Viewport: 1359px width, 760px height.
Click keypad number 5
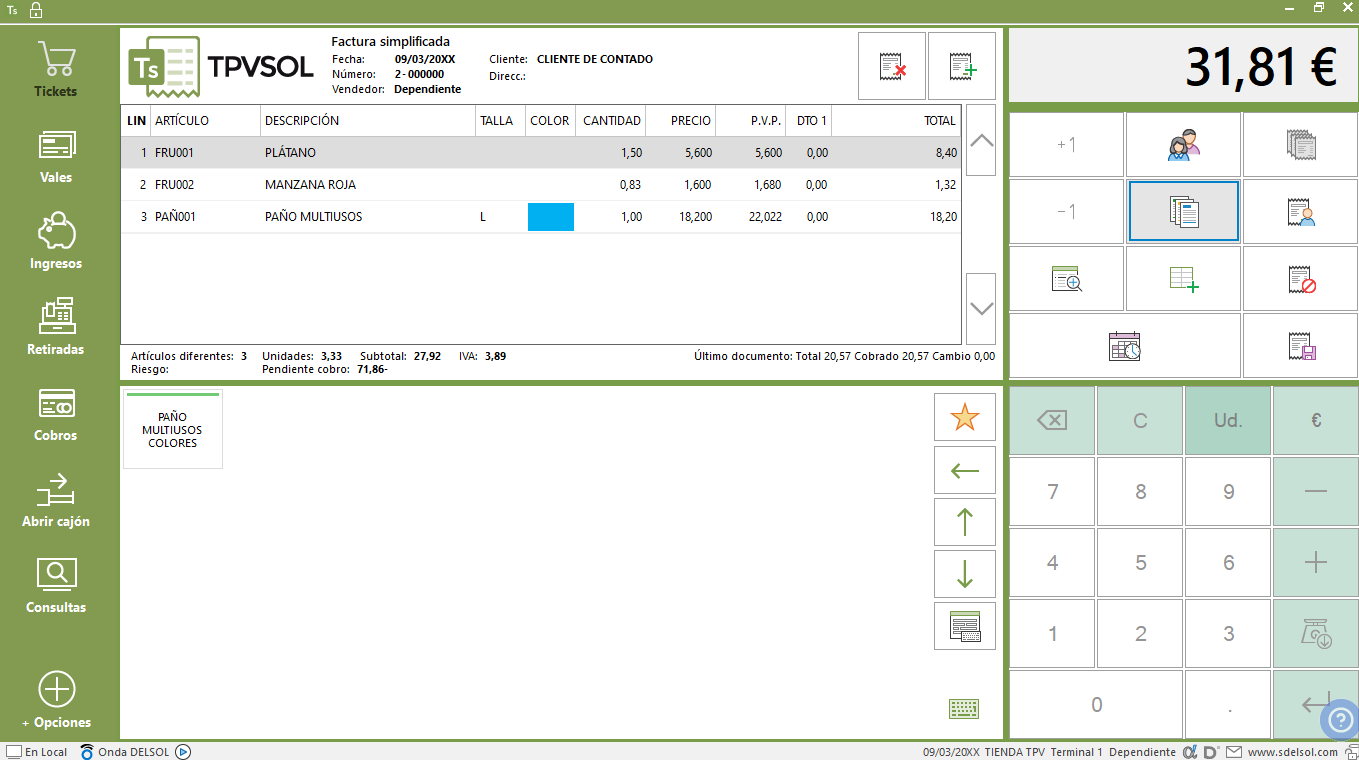tap(1140, 563)
